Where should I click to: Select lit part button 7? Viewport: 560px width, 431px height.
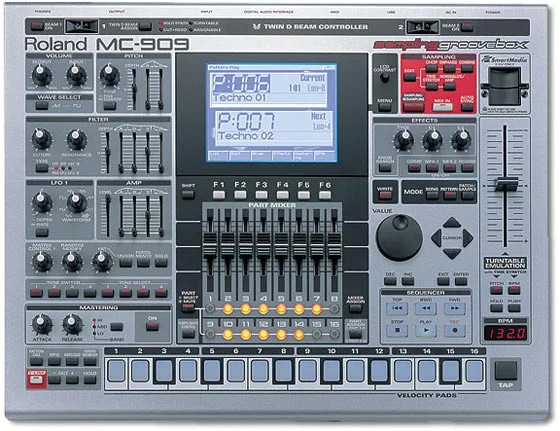316,309
